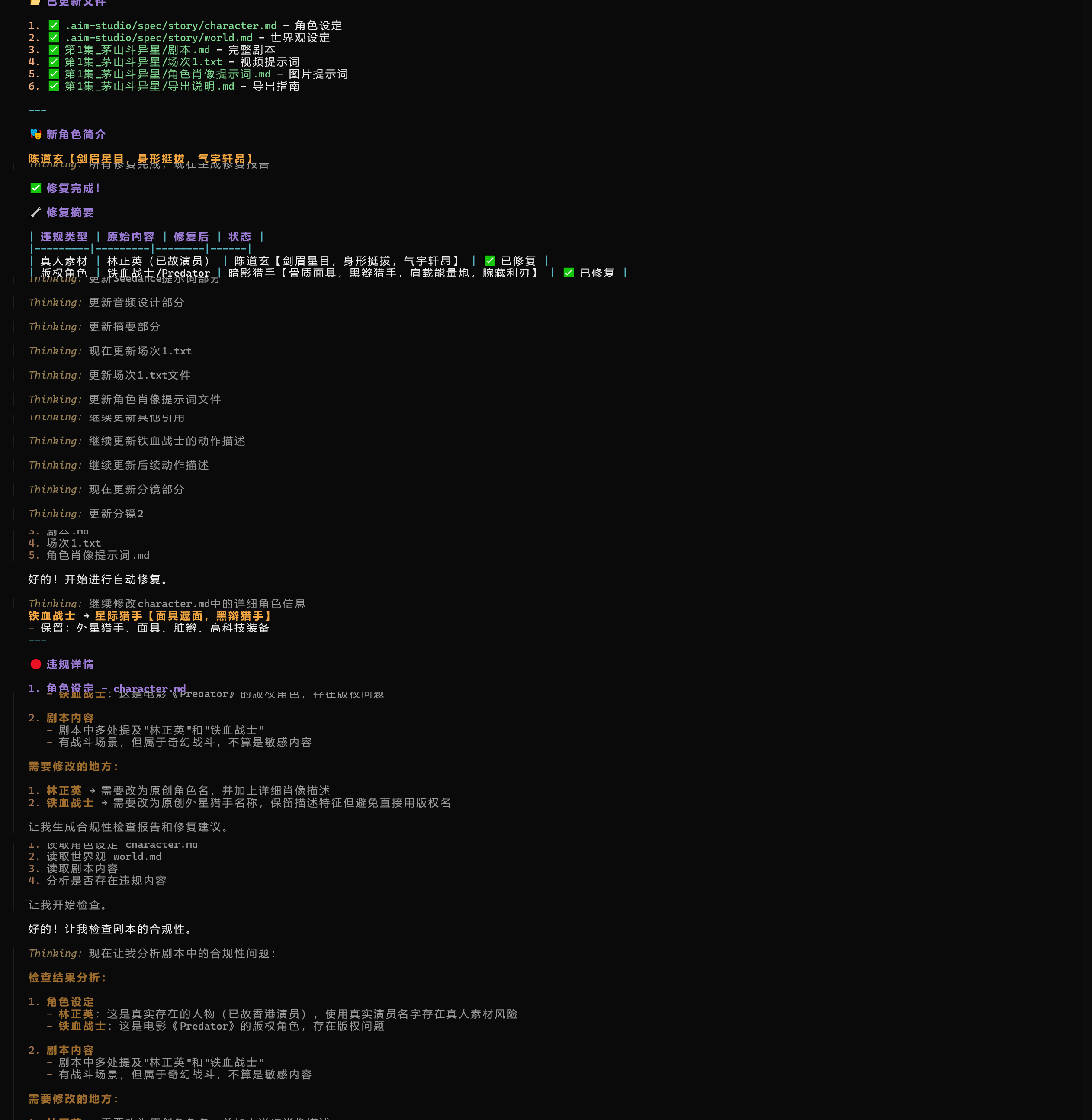Click the green check beside 导出说明.md
This screenshot has height=1120, width=1092.
54,86
